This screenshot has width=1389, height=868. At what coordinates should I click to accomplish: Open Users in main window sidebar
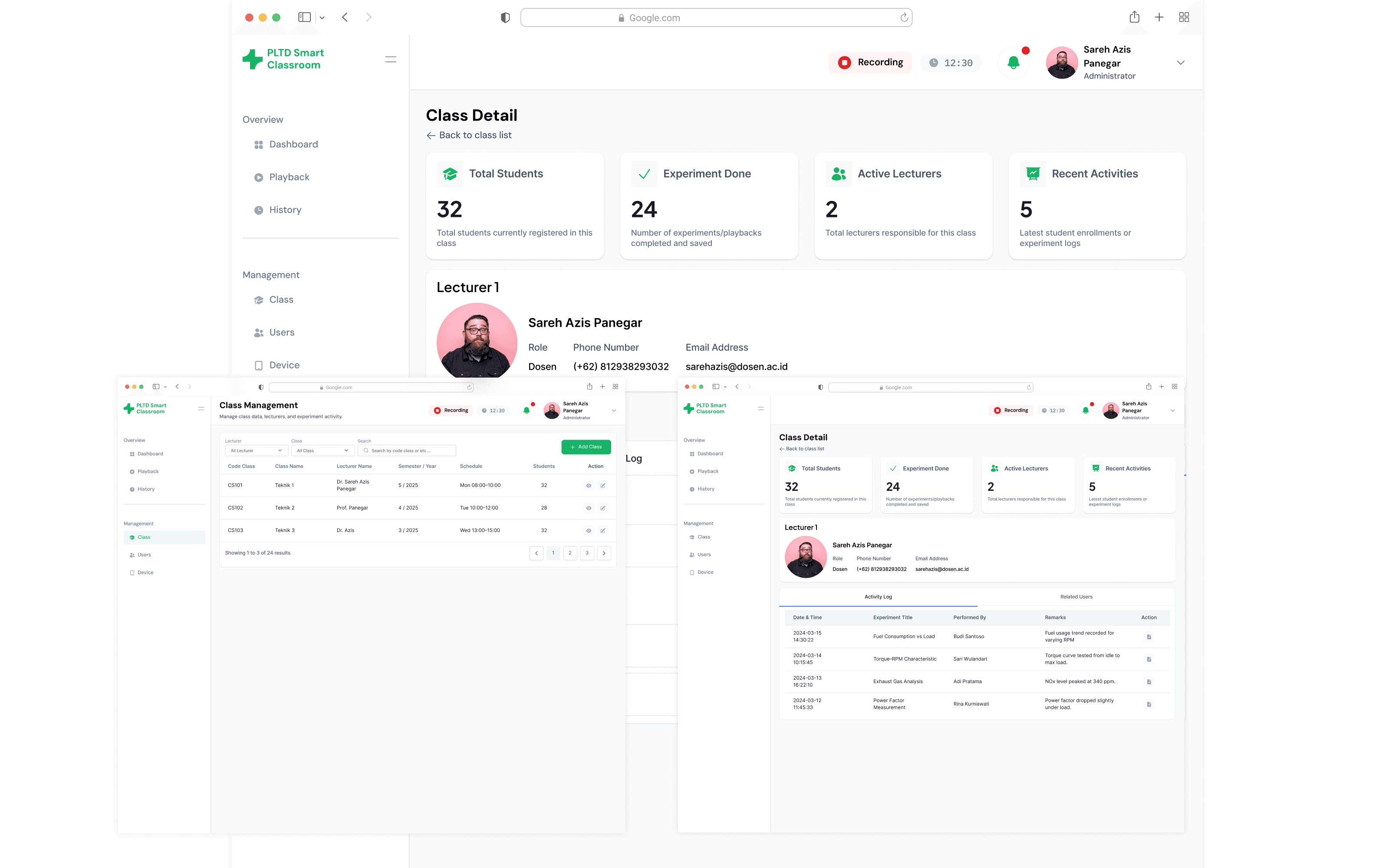[281, 332]
